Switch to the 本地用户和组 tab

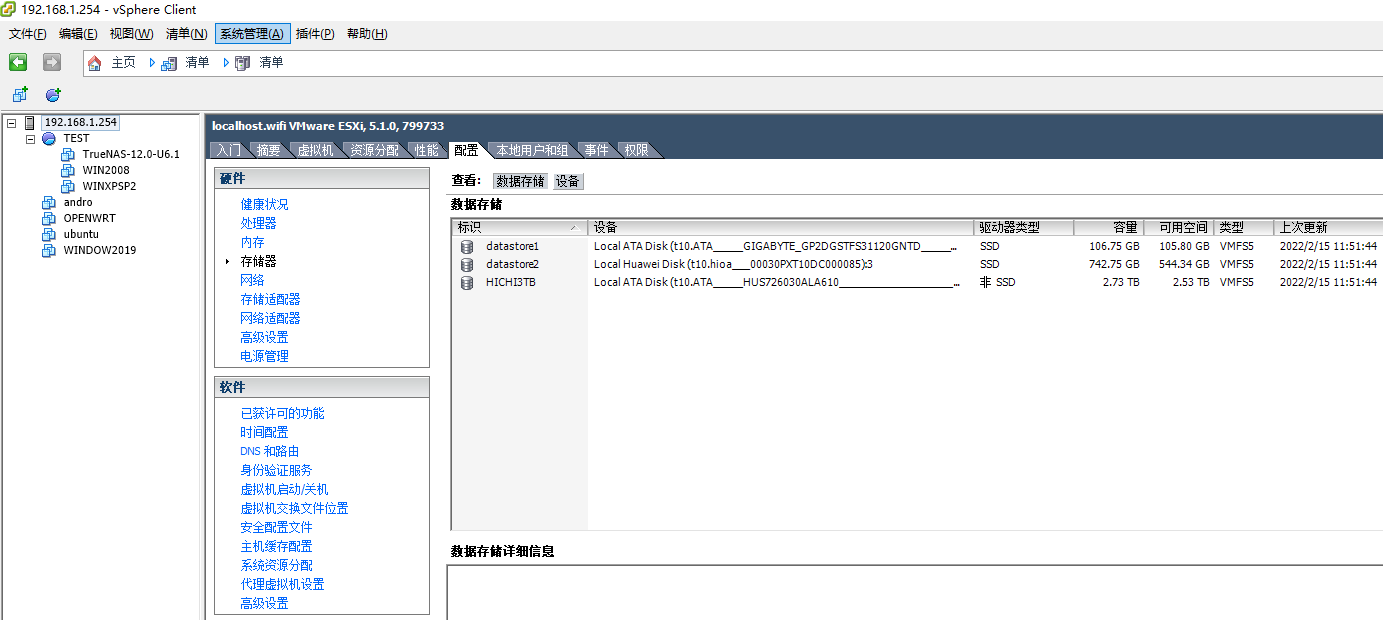tap(532, 150)
